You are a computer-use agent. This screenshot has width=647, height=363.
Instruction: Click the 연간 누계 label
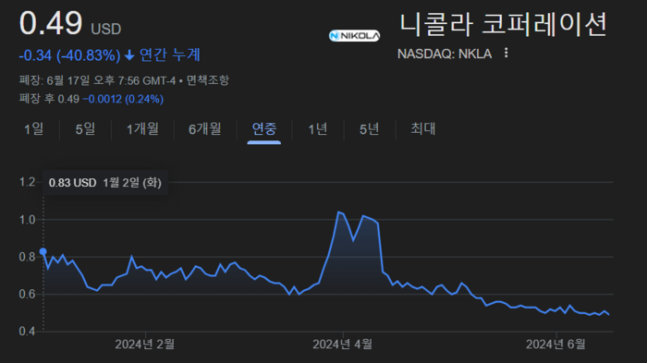[x=170, y=54]
